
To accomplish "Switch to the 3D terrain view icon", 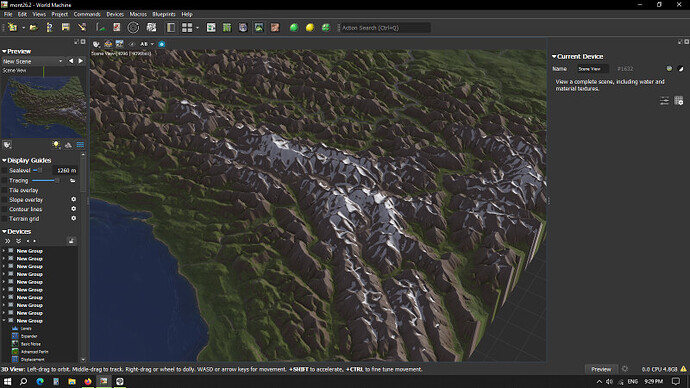I will (259, 27).
